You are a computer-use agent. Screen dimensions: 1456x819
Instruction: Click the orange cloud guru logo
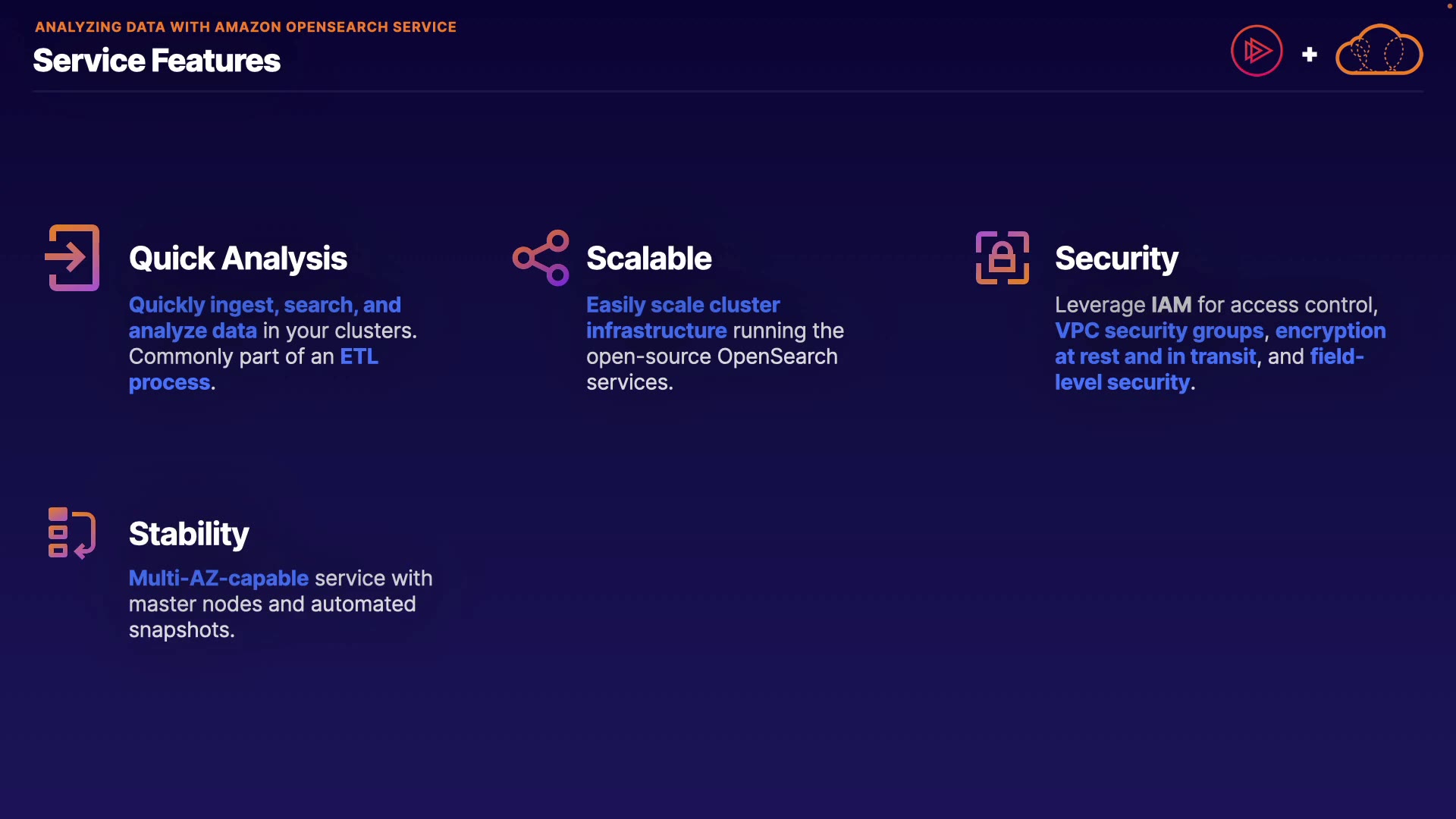pyautogui.click(x=1379, y=51)
